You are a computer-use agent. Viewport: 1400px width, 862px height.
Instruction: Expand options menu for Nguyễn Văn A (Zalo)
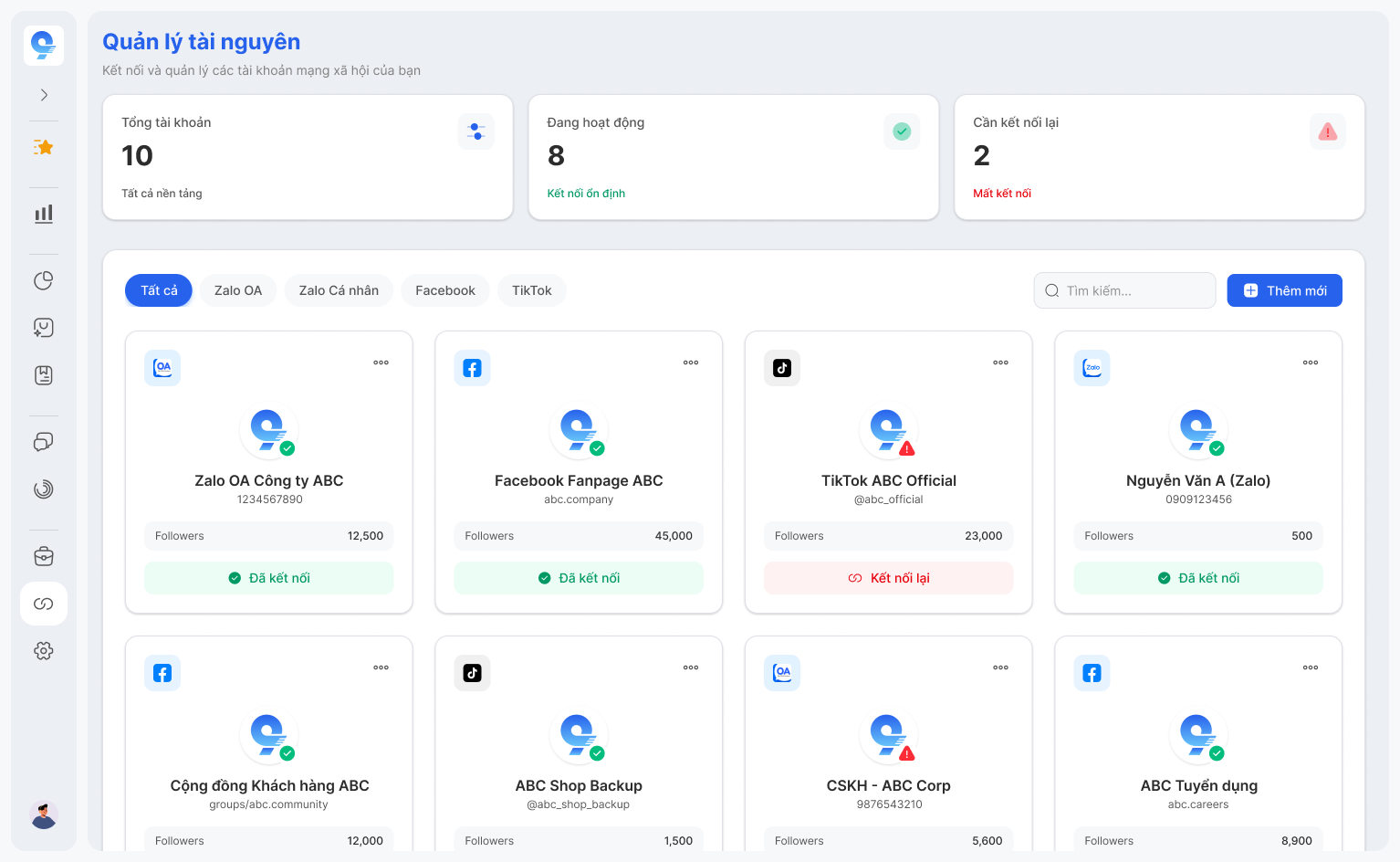(x=1311, y=363)
